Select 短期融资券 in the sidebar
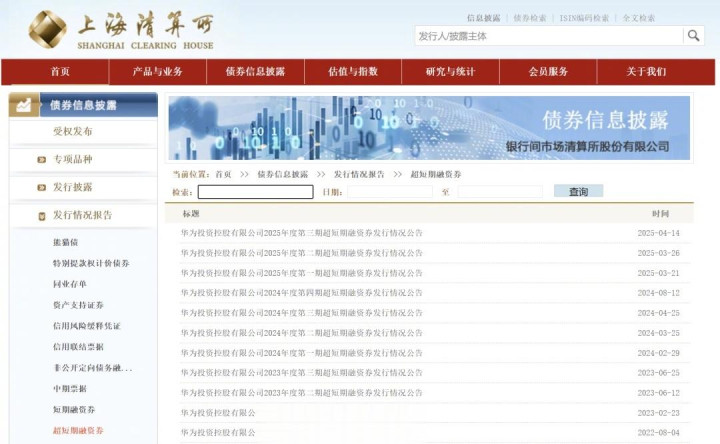 tap(74, 410)
